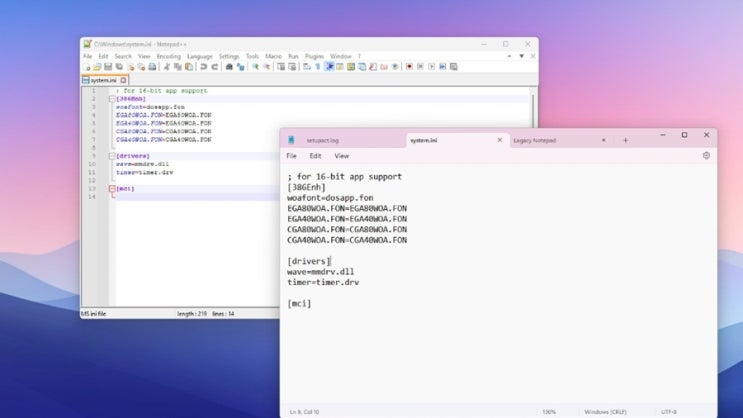
Task: Click the Cut scissors icon in Notepad++
Action: tap(166, 67)
